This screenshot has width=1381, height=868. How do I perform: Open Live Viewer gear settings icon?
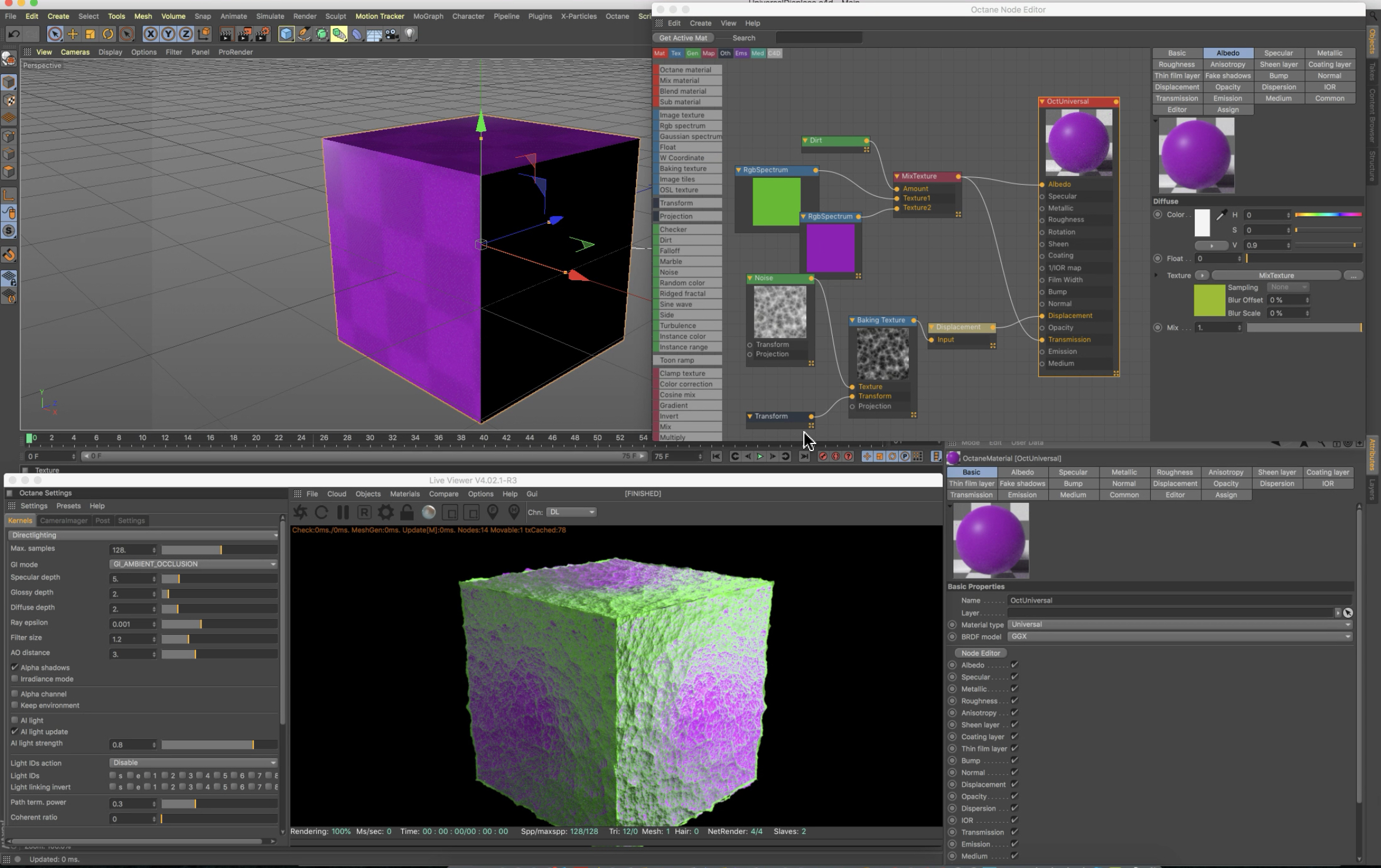(386, 512)
